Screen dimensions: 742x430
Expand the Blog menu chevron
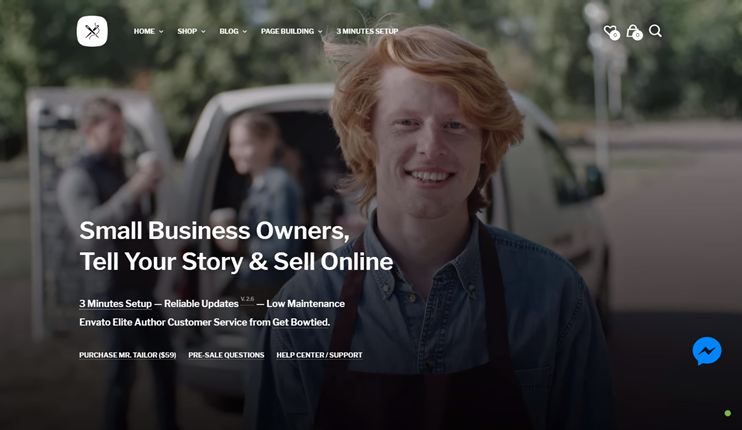[245, 32]
